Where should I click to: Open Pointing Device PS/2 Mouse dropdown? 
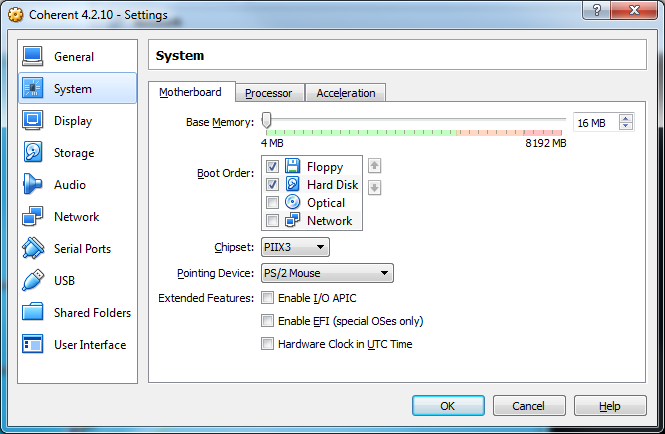point(329,273)
